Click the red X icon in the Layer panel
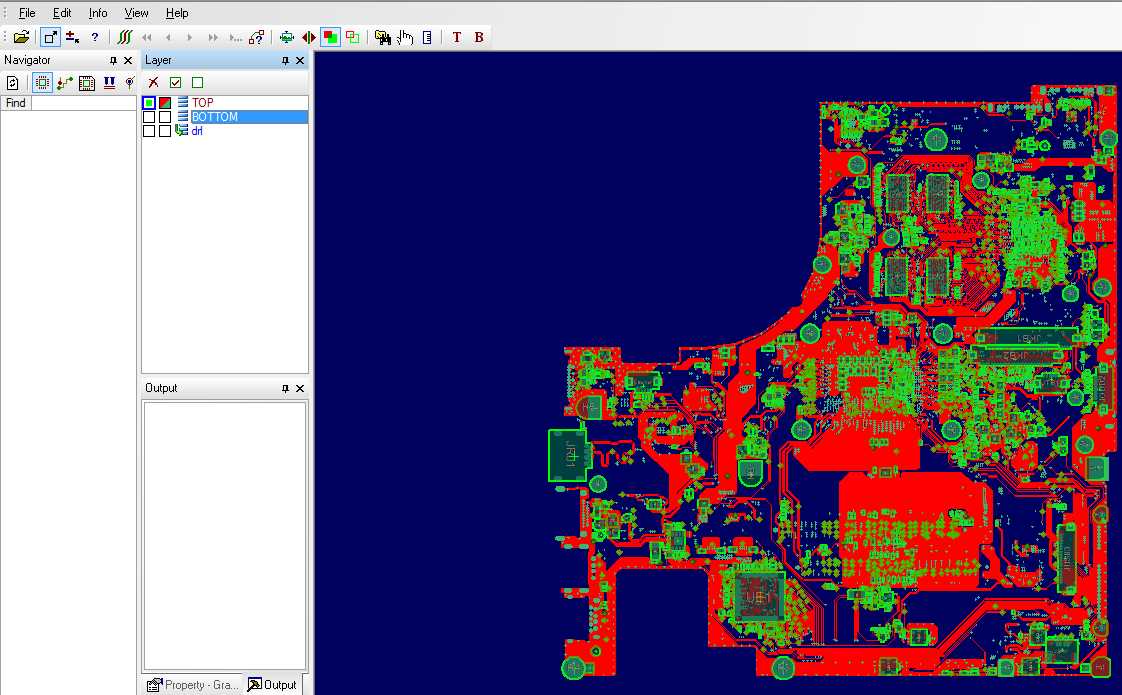This screenshot has width=1122, height=695. 153,82
